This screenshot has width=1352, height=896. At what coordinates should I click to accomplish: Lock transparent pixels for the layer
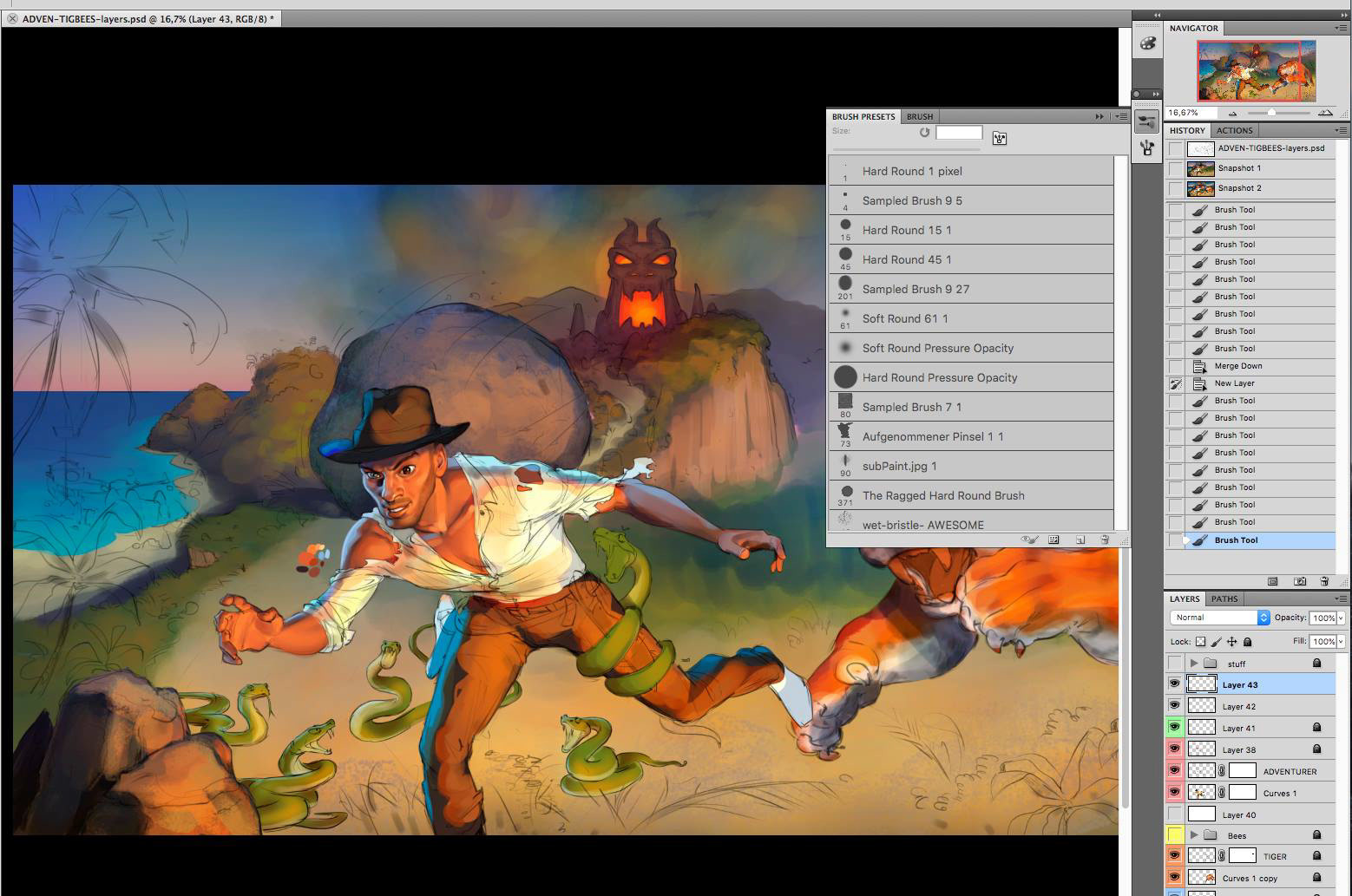[1200, 642]
